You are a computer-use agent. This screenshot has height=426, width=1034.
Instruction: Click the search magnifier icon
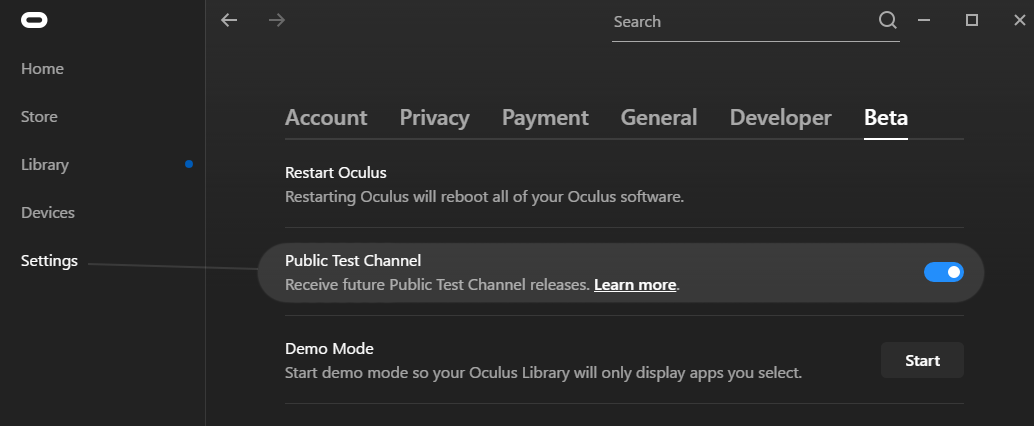point(888,20)
